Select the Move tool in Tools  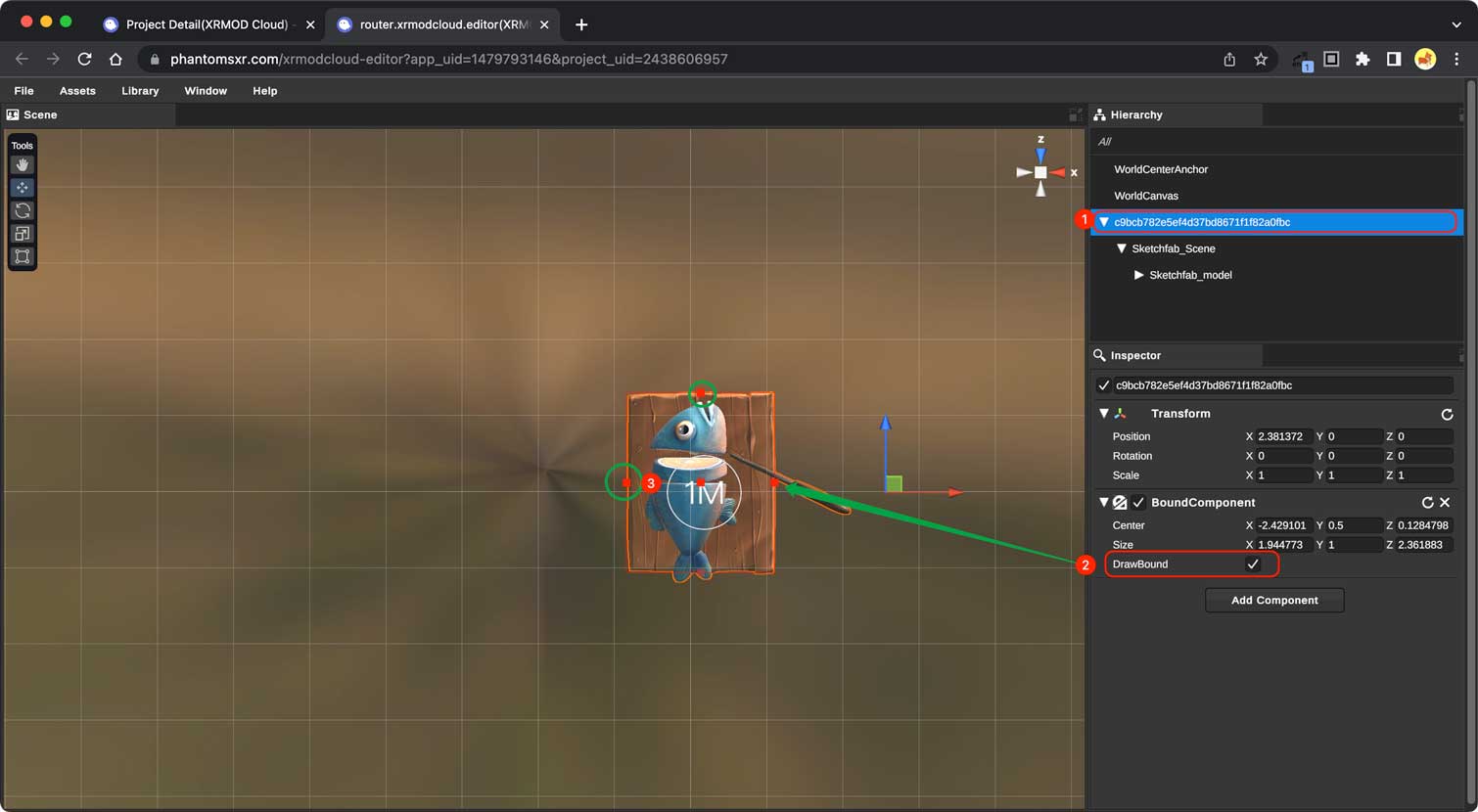tap(23, 187)
